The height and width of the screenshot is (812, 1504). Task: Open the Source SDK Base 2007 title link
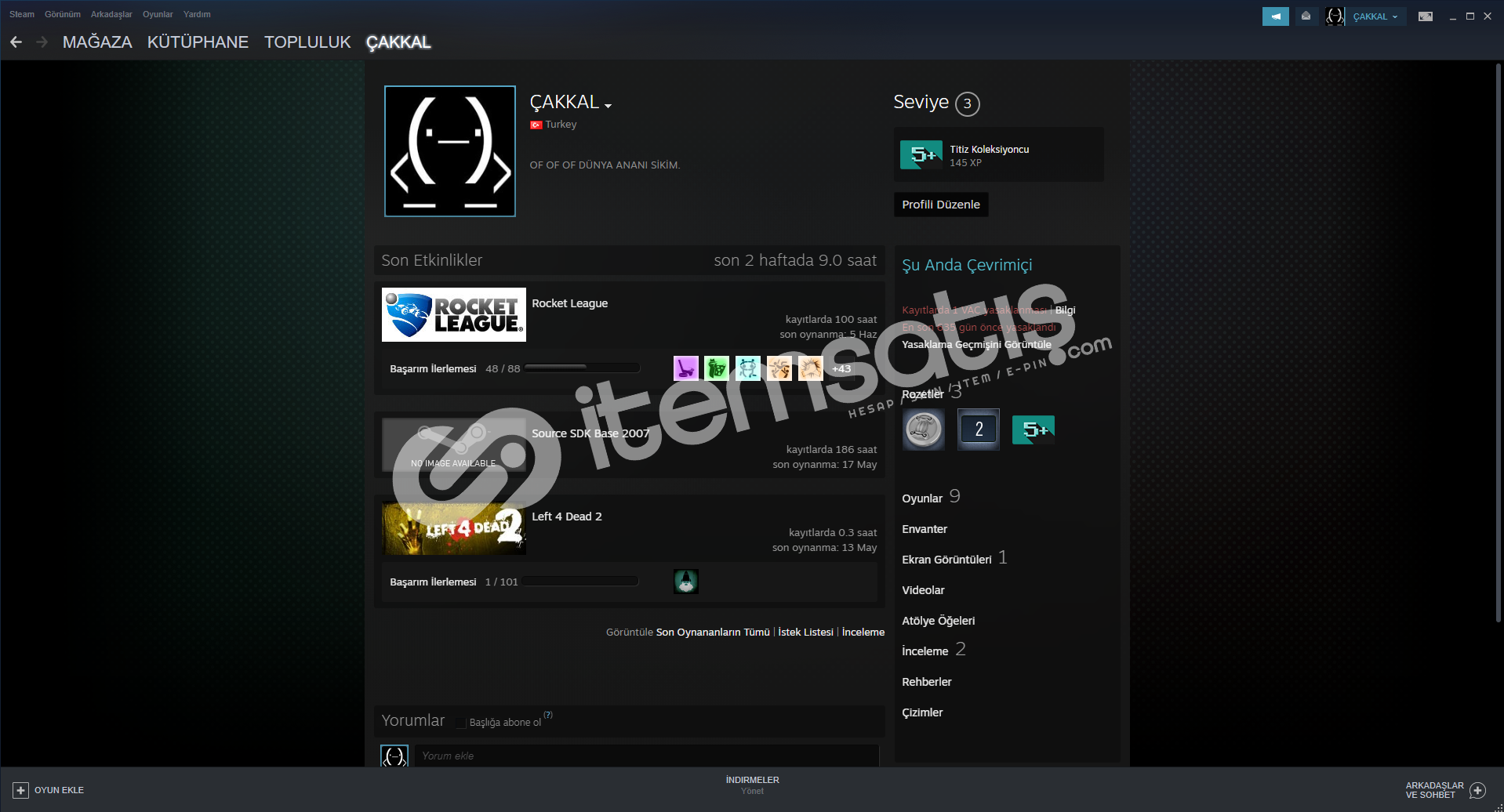coord(590,433)
